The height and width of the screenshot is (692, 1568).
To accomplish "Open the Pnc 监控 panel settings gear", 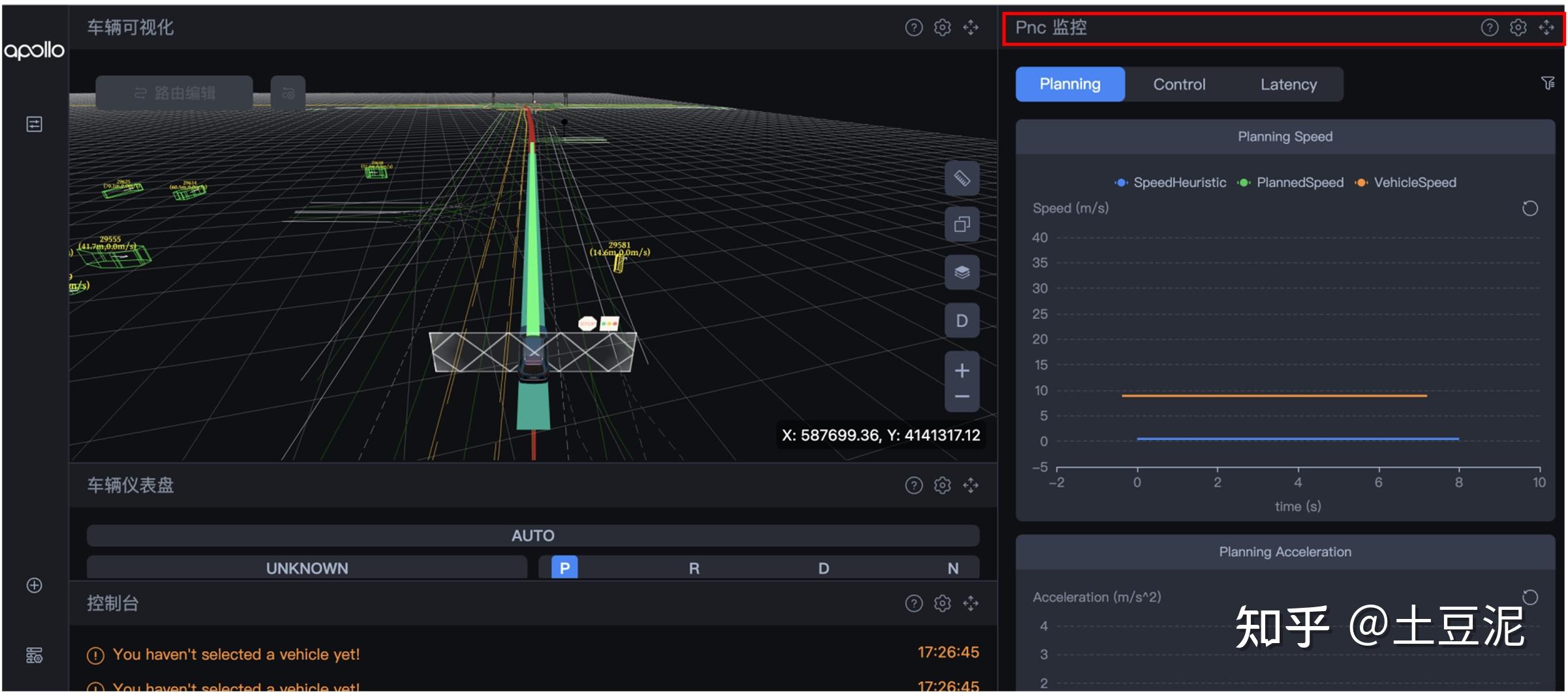I will tap(1518, 27).
